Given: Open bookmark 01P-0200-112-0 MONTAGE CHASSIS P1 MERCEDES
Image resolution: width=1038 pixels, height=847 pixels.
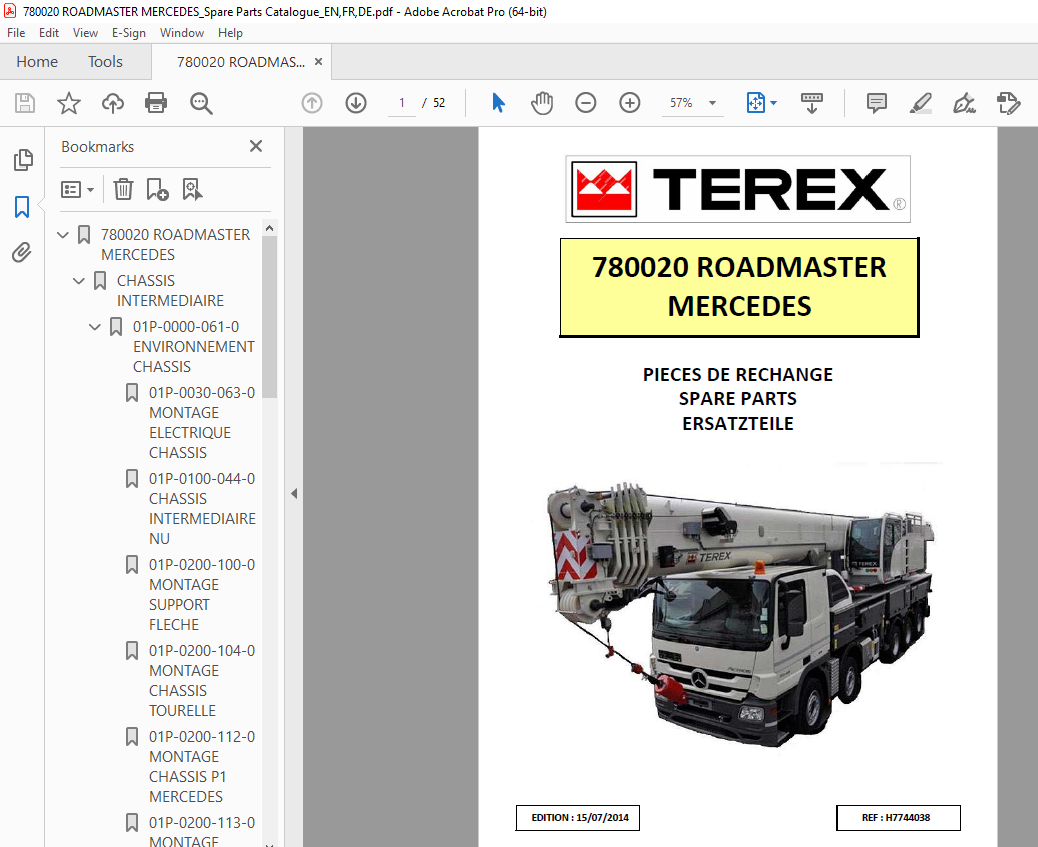Looking at the screenshot, I should click(x=202, y=767).
